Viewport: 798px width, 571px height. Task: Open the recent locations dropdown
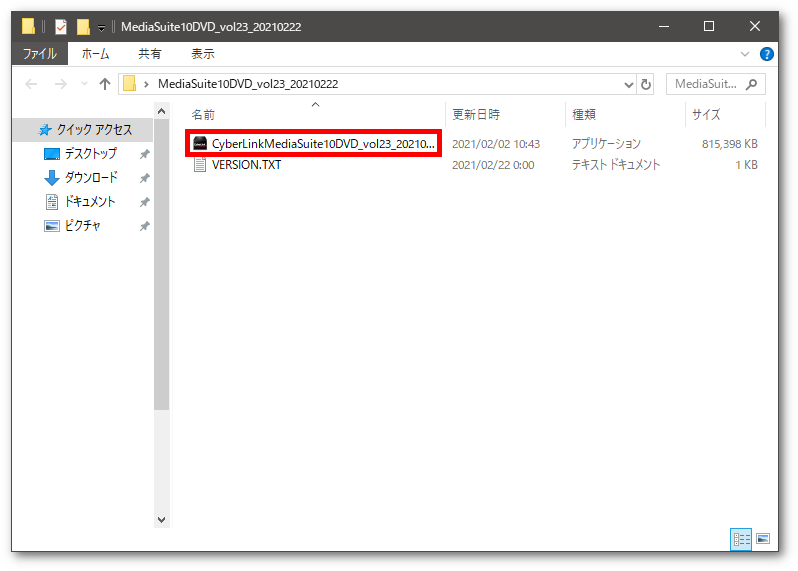click(x=84, y=84)
